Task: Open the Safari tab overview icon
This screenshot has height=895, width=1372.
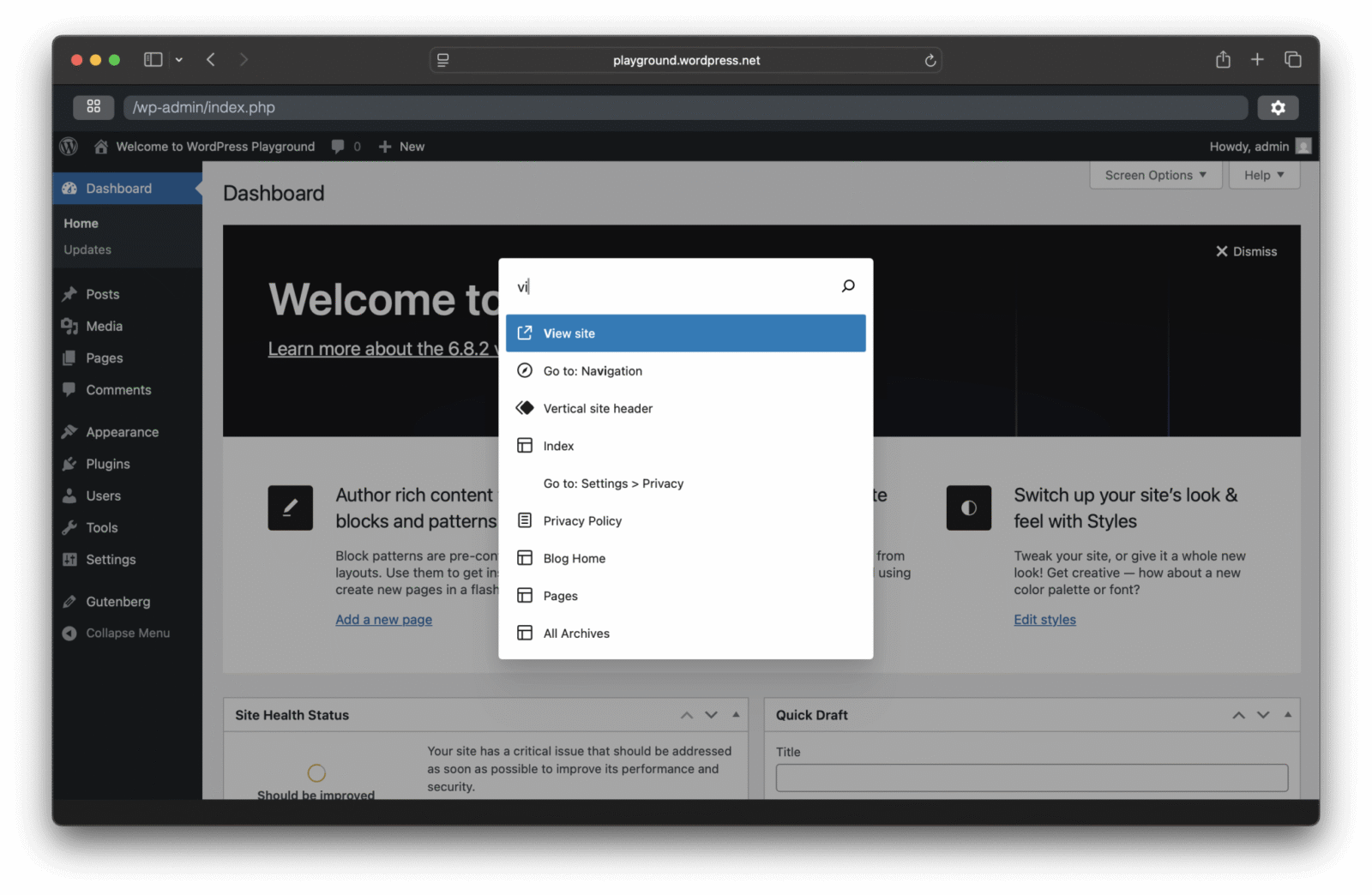Action: coord(1292,59)
